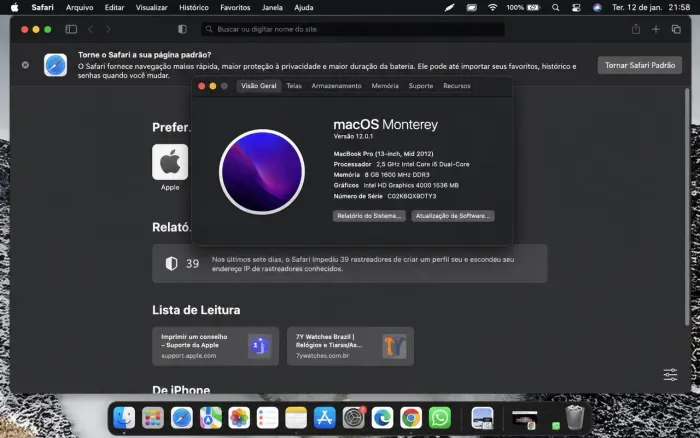Show Safari tab overview
This screenshot has height=438, width=700.
pyautogui.click(x=676, y=29)
